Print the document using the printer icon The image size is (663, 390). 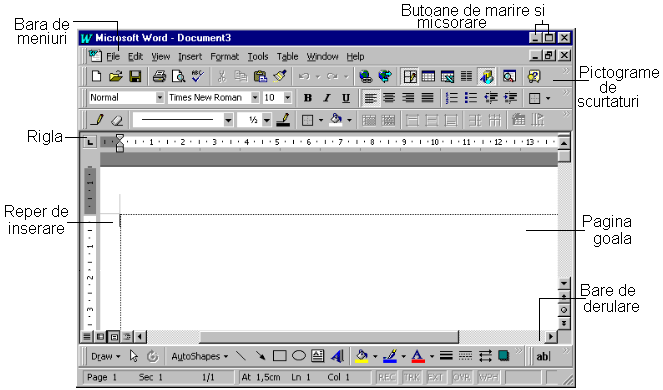tap(159, 77)
